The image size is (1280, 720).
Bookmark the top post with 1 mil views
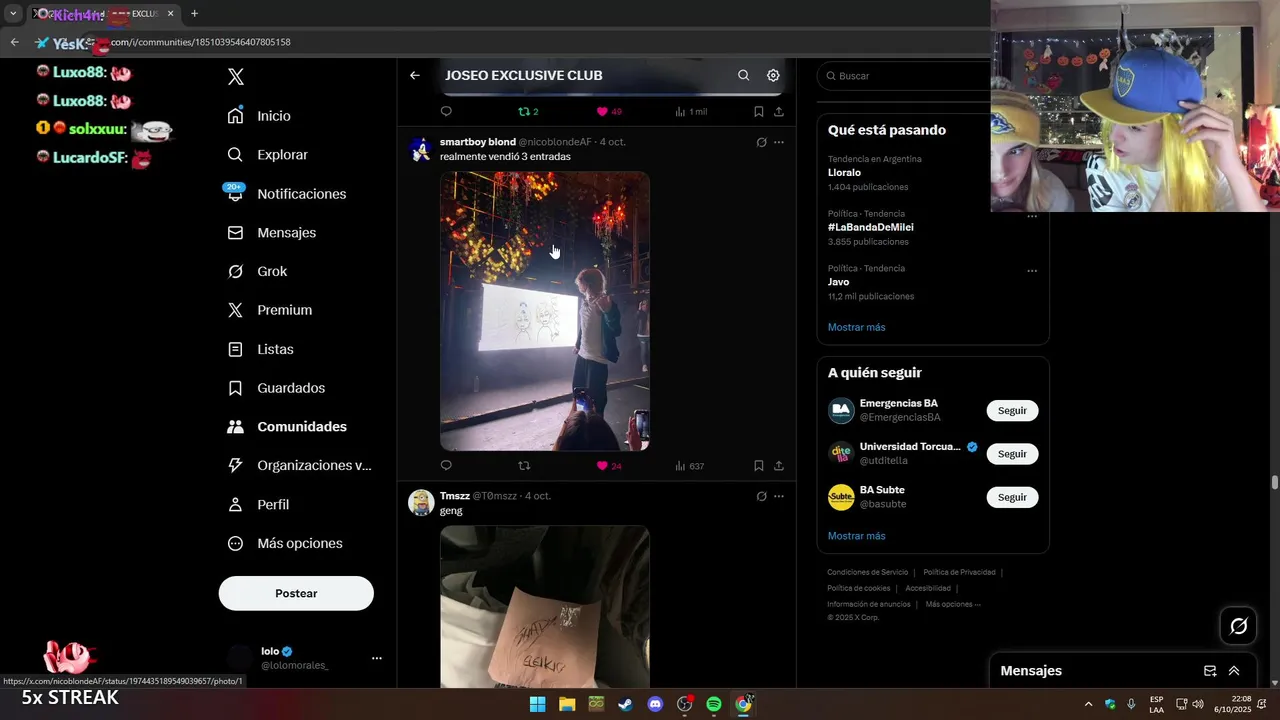(x=759, y=112)
